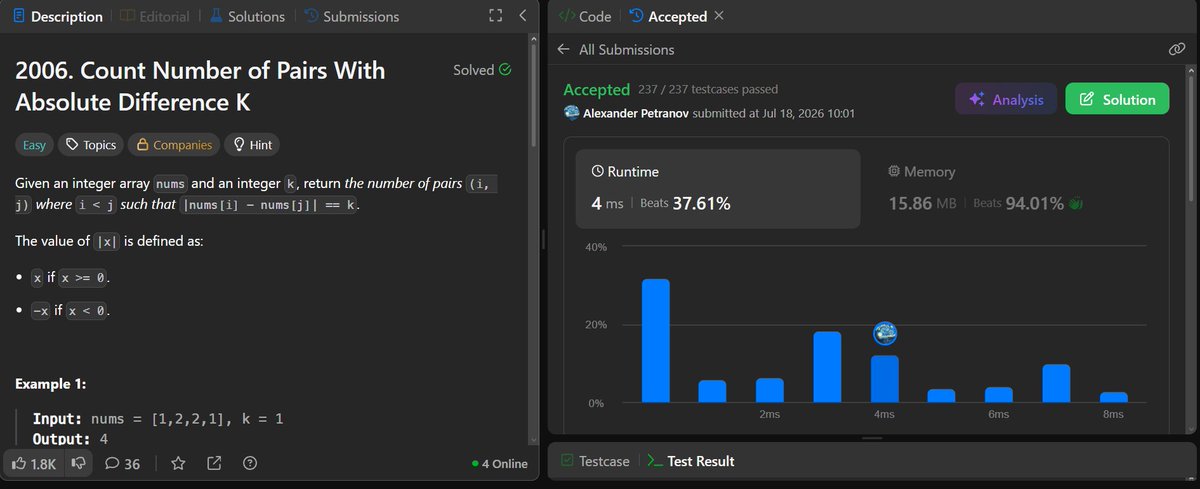The image size is (1200, 489).
Task: Click the highlighted 4ms histogram bar
Action: 884,379
